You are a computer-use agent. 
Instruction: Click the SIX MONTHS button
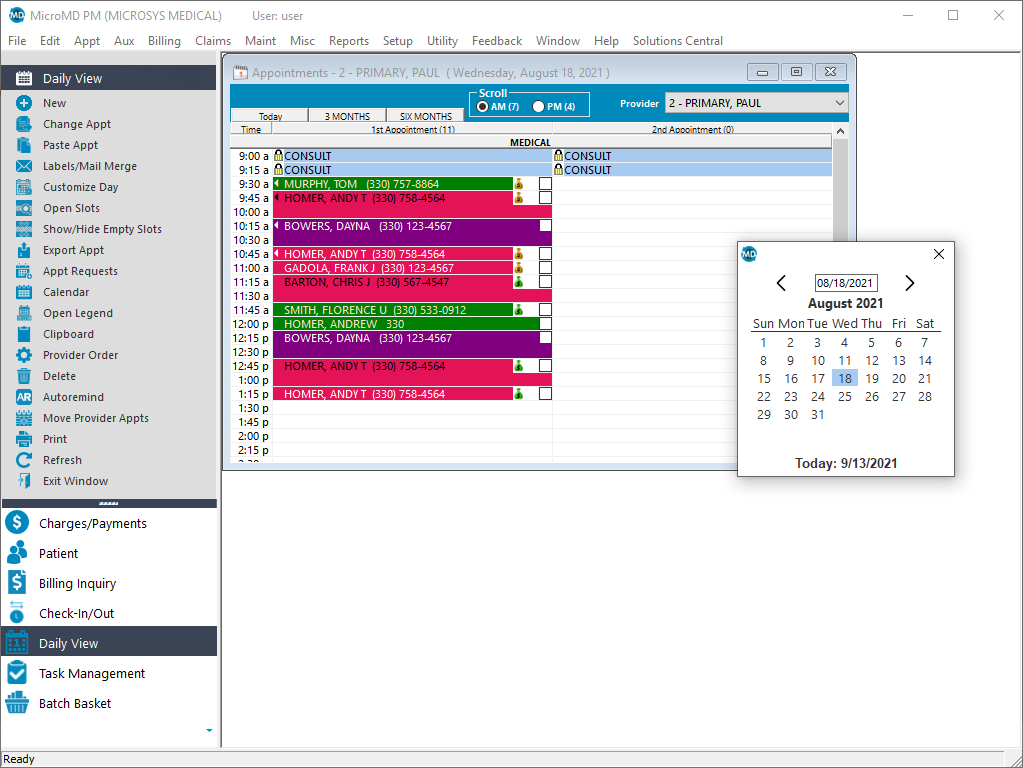[x=425, y=115]
